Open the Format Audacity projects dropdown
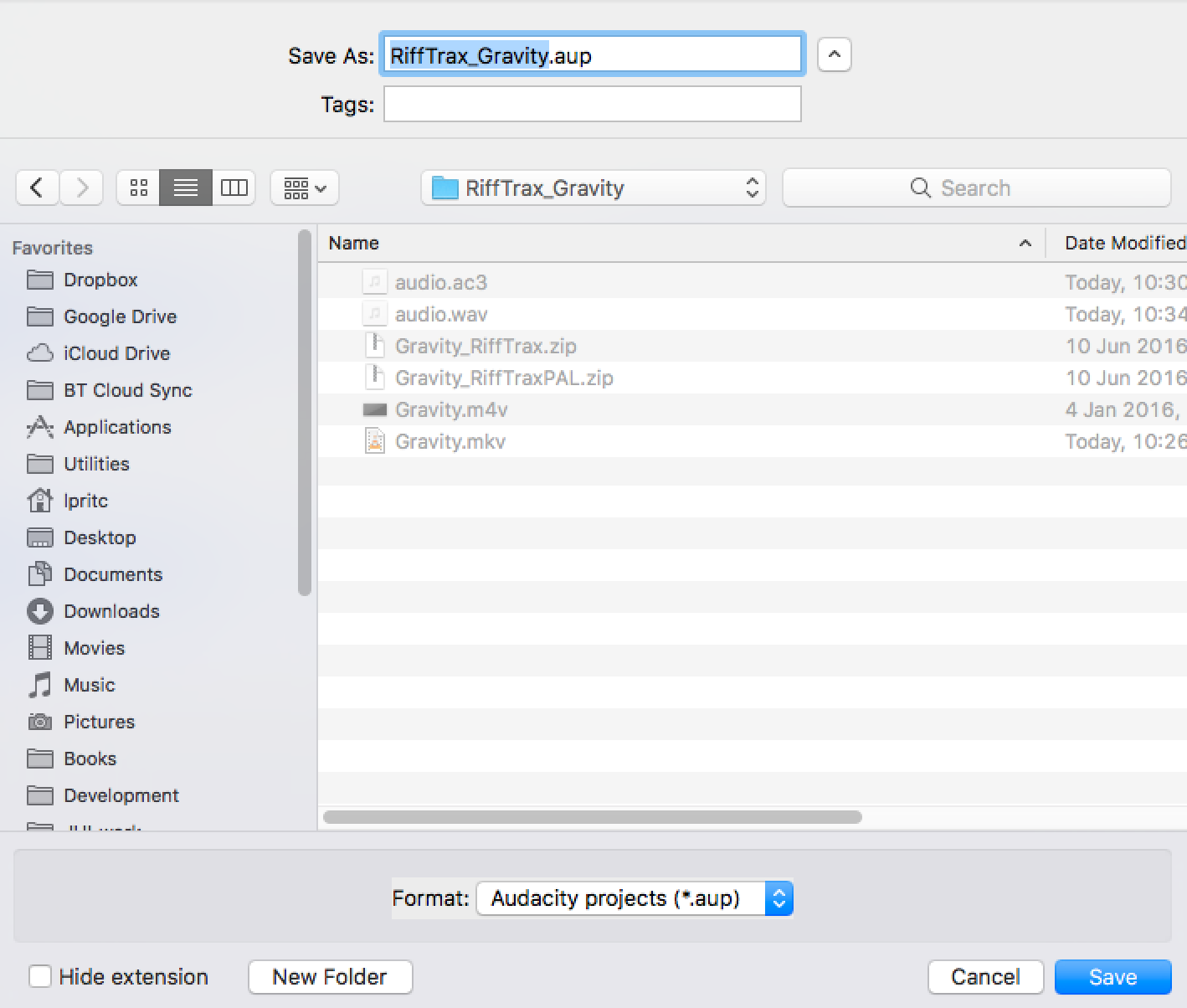 (635, 898)
